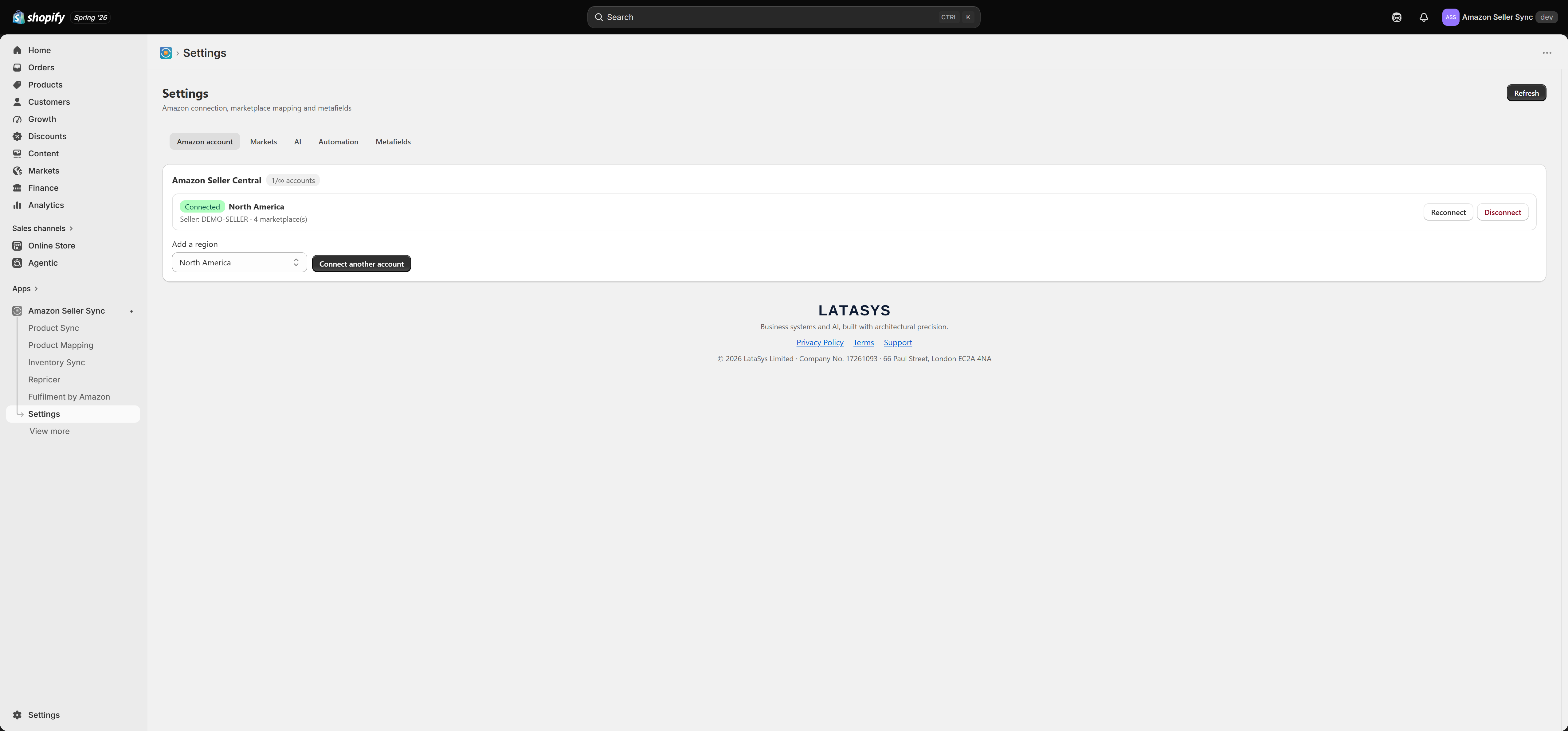Screen dimensions: 1568x731
Task: Click the Orders inbox icon
Action: (x=17, y=68)
